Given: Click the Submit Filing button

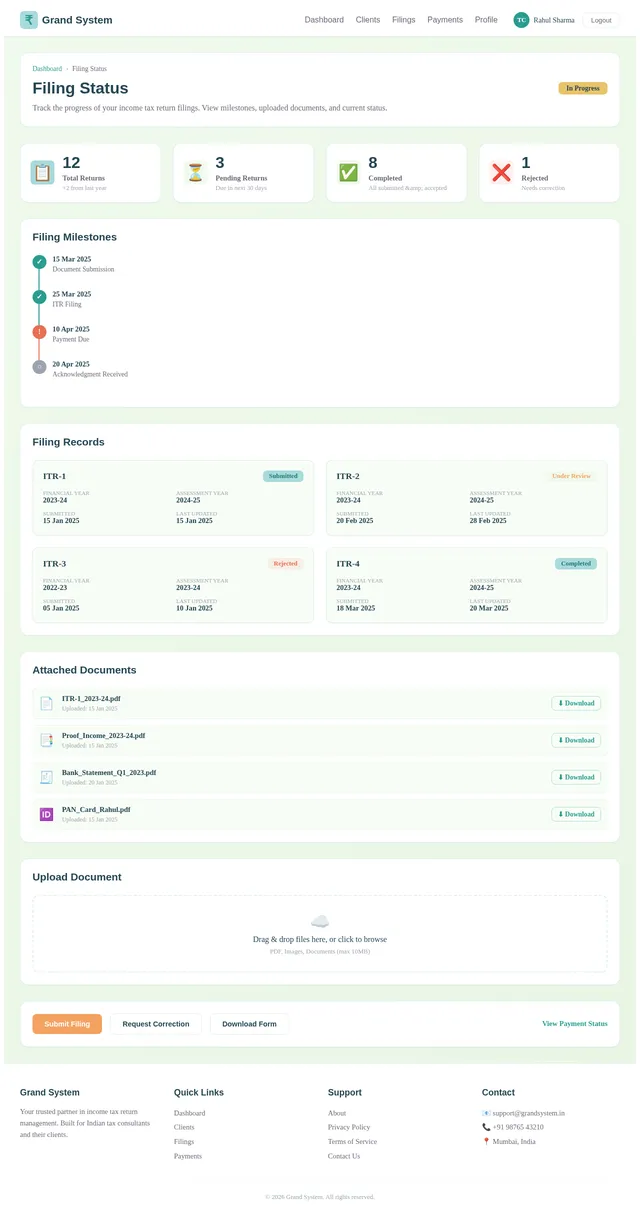Looking at the screenshot, I should click(67, 1024).
